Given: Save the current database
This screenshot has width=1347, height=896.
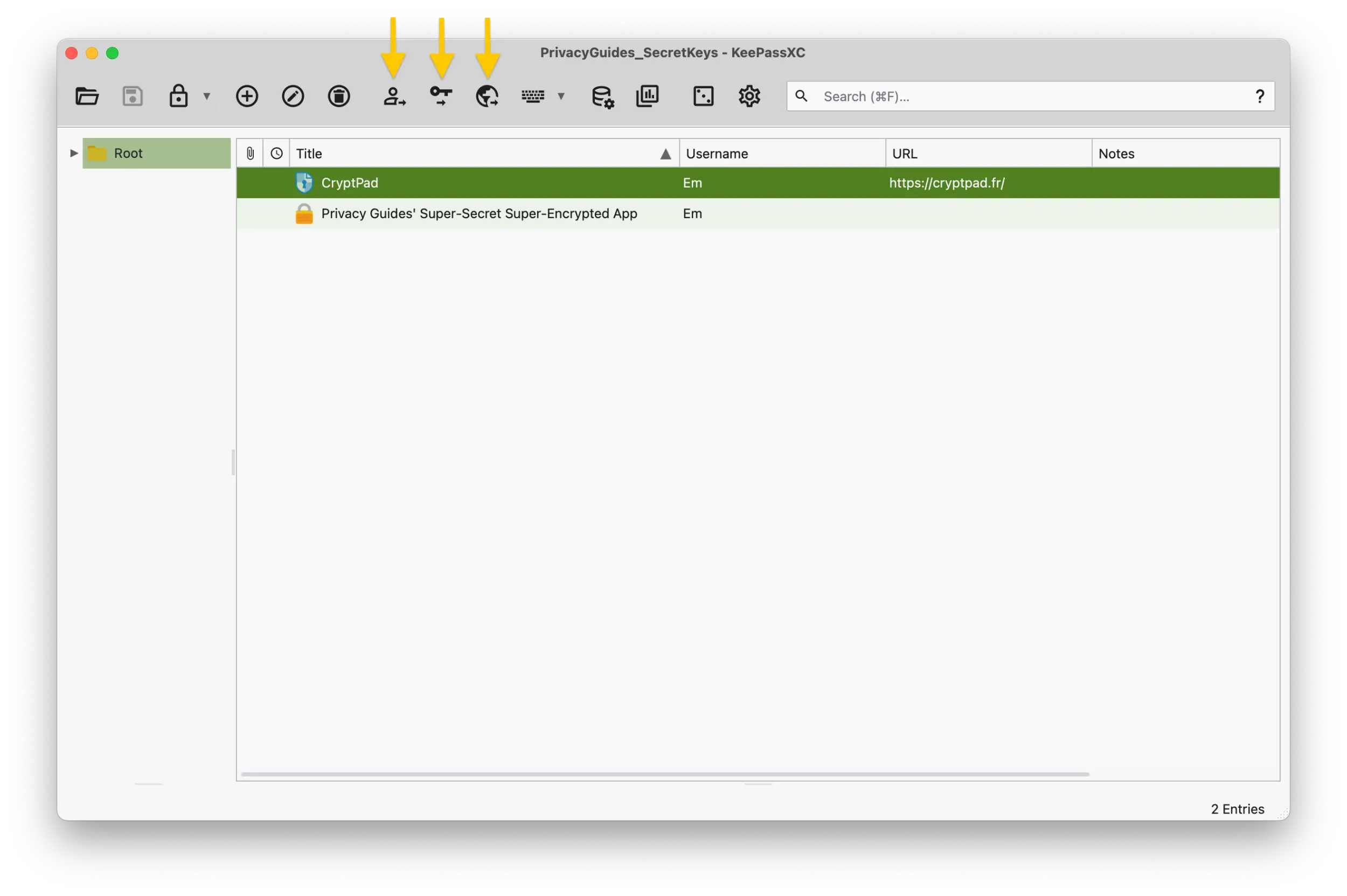Looking at the screenshot, I should click(x=132, y=96).
